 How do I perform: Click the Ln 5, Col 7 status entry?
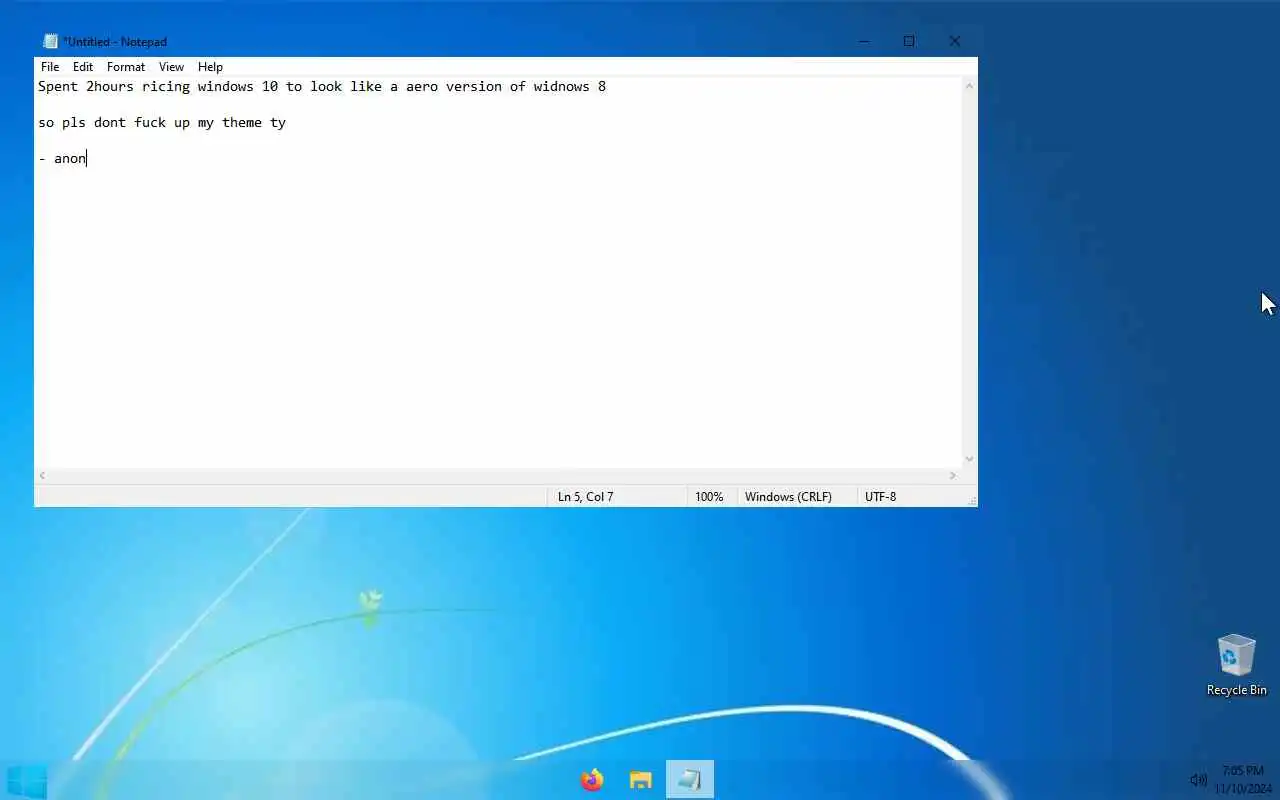click(x=586, y=497)
